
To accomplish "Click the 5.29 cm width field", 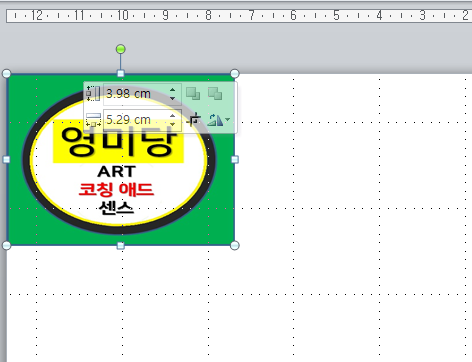I will pos(142,120).
